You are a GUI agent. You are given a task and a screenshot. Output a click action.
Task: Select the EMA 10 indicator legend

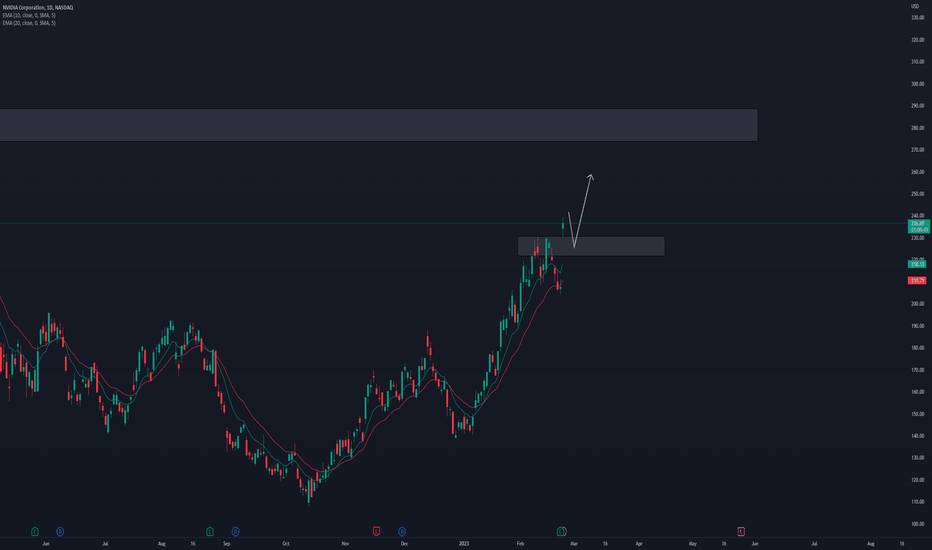(29, 15)
